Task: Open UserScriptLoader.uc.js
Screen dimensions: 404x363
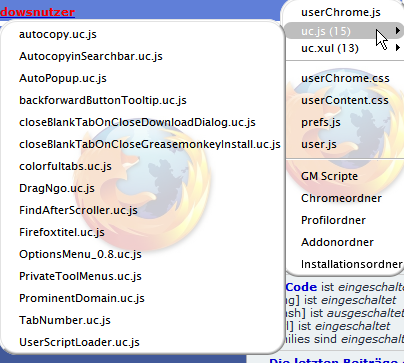Action: click(79, 342)
